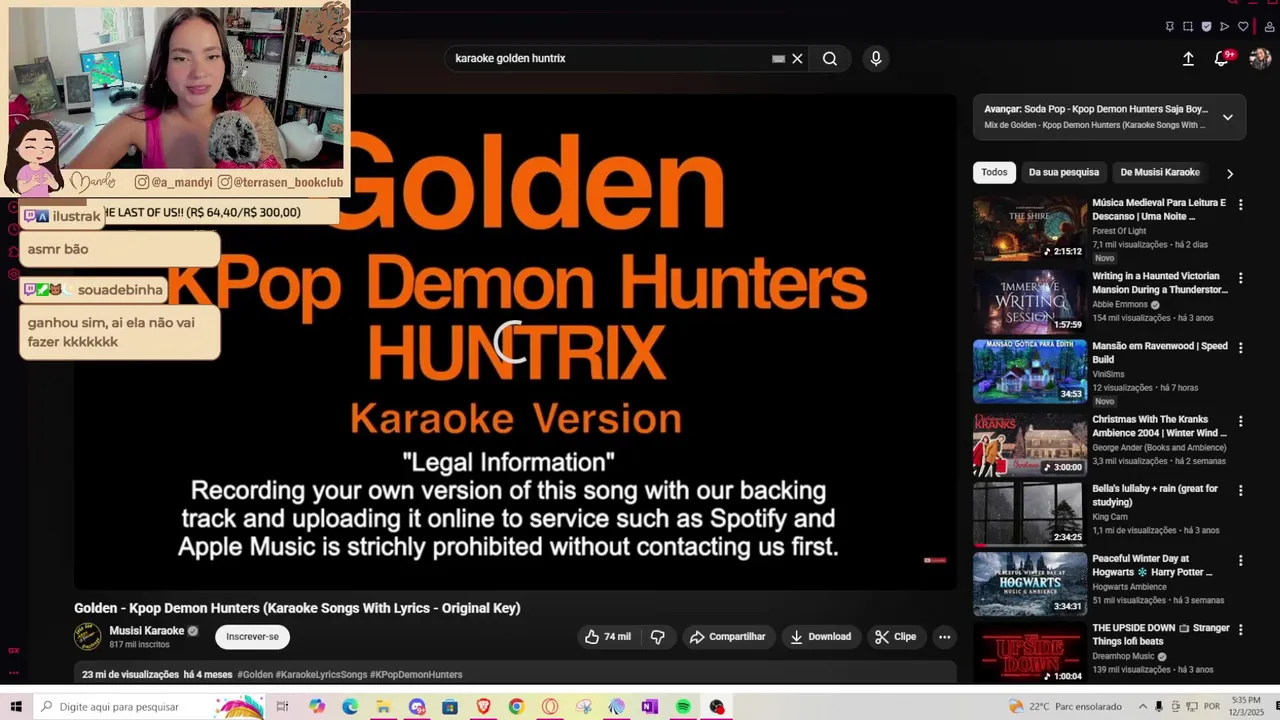
Task: Click the Clipe scissors button
Action: tap(895, 637)
